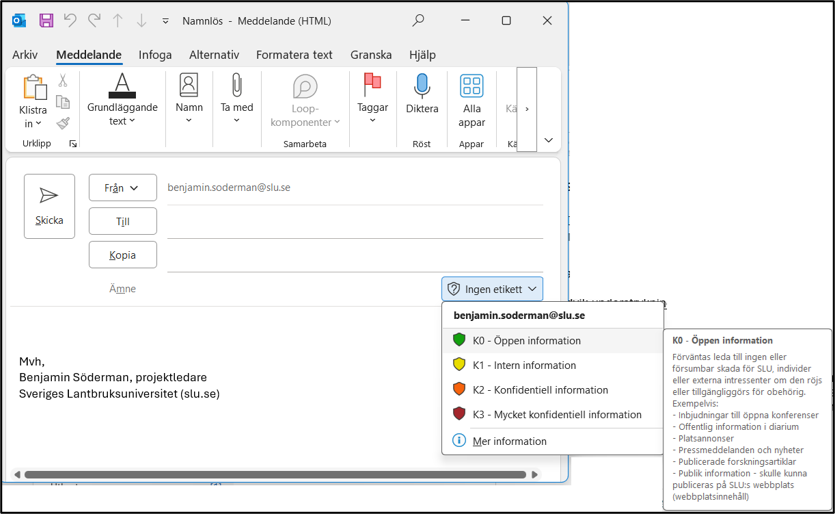
Task: Click into the Kopia recipient field
Action: click(355, 256)
